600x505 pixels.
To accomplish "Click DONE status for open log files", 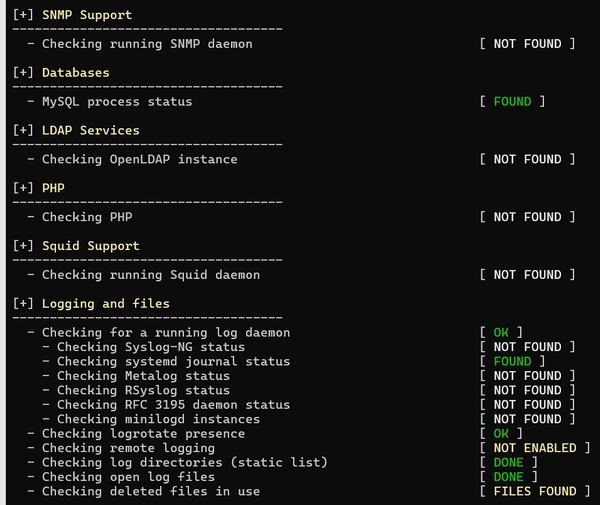I will click(508, 477).
